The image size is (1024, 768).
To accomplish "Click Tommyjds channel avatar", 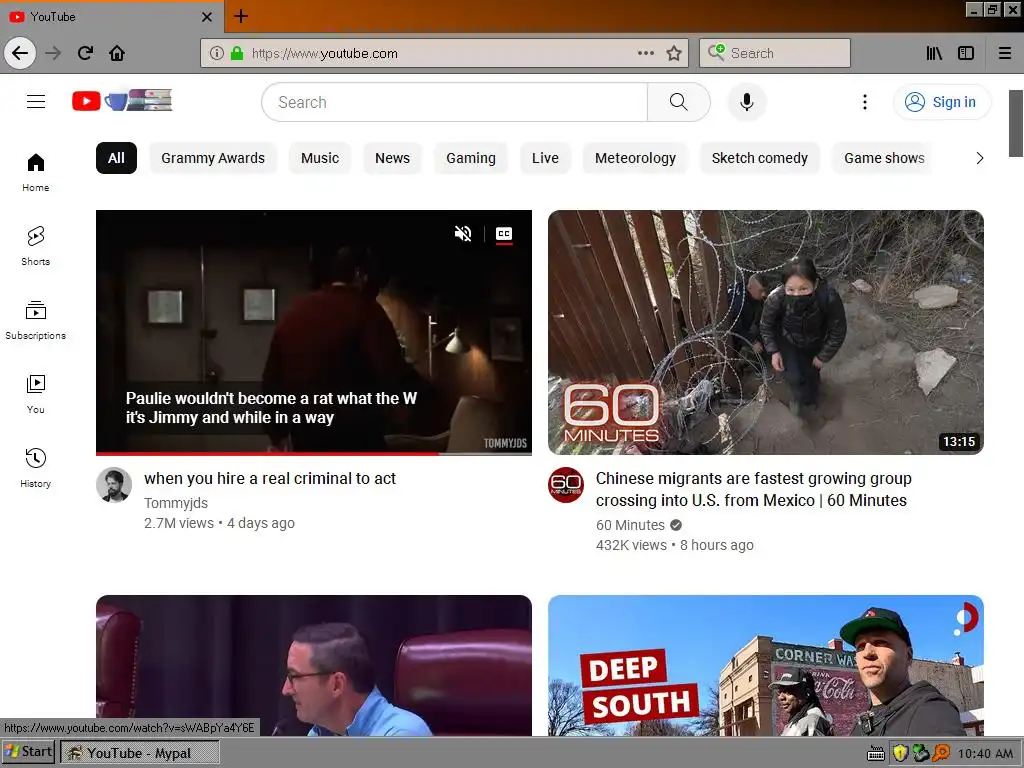I will pos(114,485).
